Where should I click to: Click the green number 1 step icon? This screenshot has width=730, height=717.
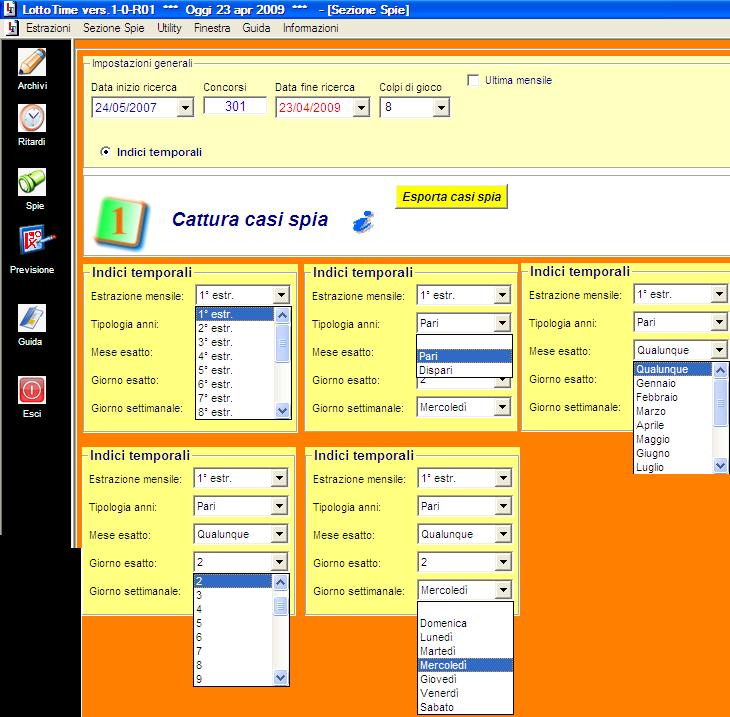click(x=121, y=223)
